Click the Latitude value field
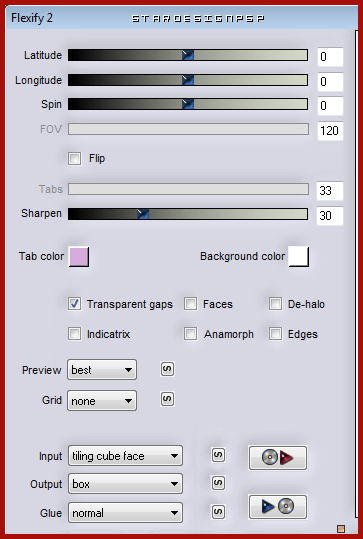 click(330, 57)
